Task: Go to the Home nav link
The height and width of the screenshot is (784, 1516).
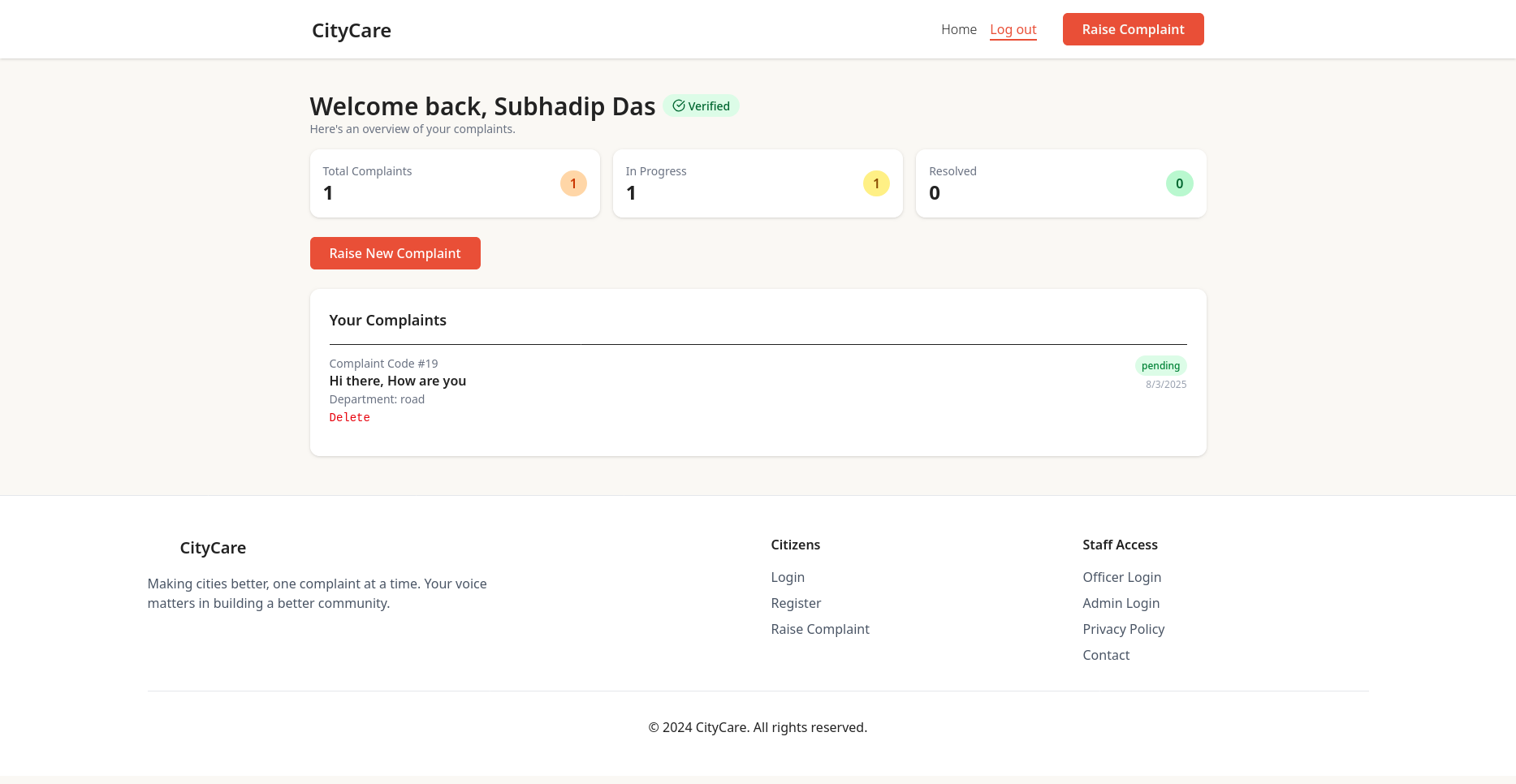Action: pos(959,29)
